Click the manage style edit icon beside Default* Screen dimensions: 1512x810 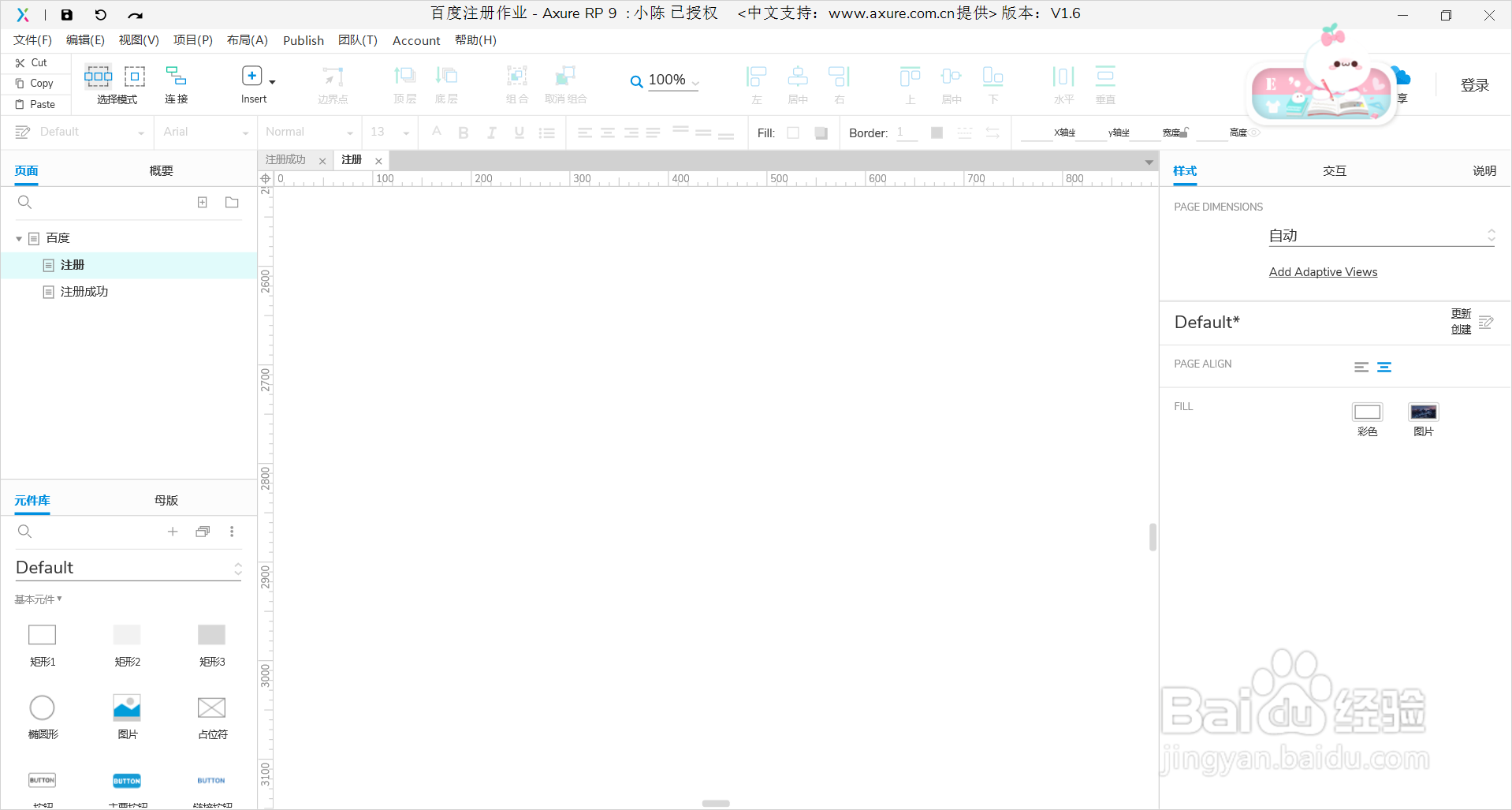point(1486,322)
